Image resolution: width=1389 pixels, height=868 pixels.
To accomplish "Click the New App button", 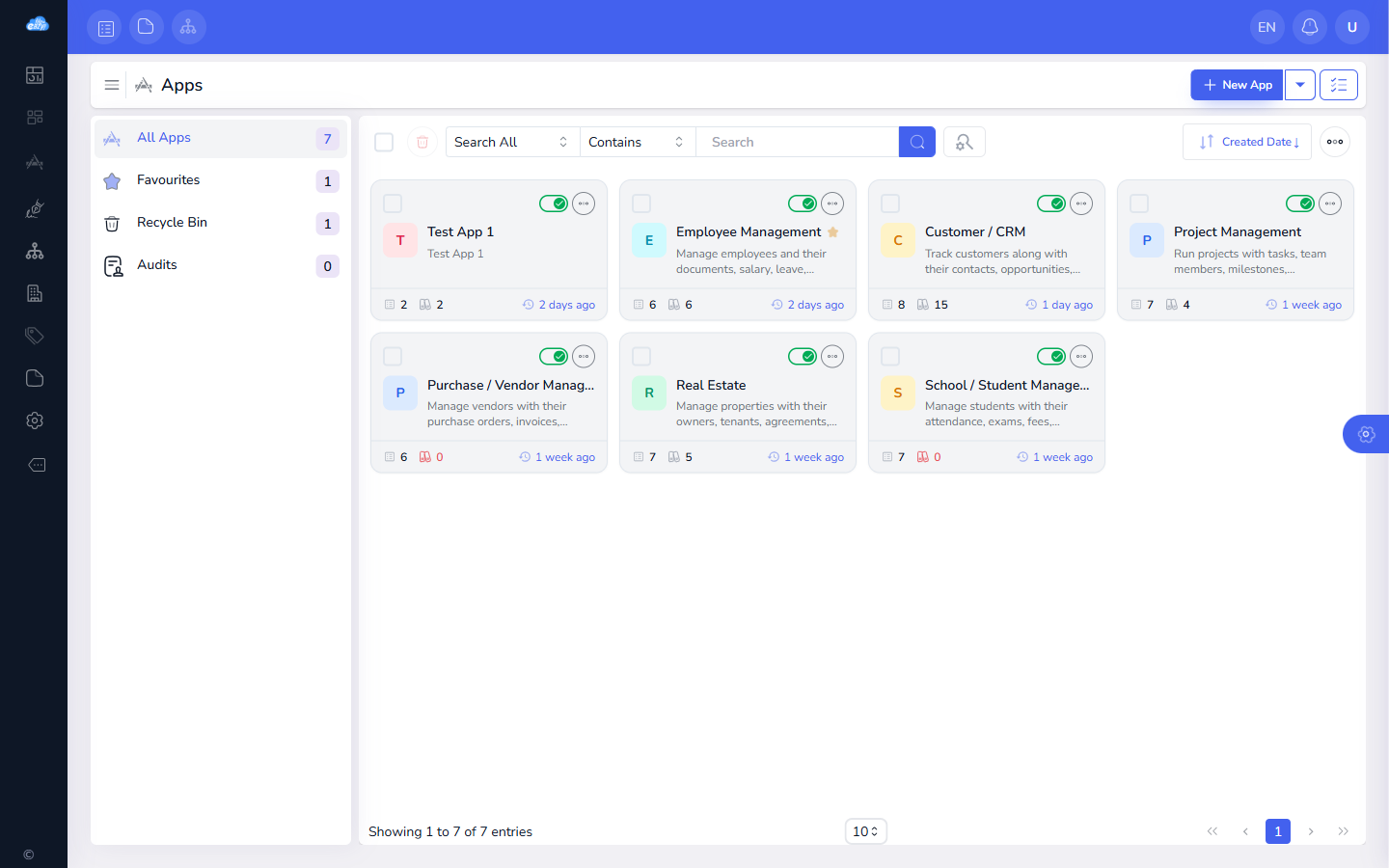I will [x=1237, y=85].
